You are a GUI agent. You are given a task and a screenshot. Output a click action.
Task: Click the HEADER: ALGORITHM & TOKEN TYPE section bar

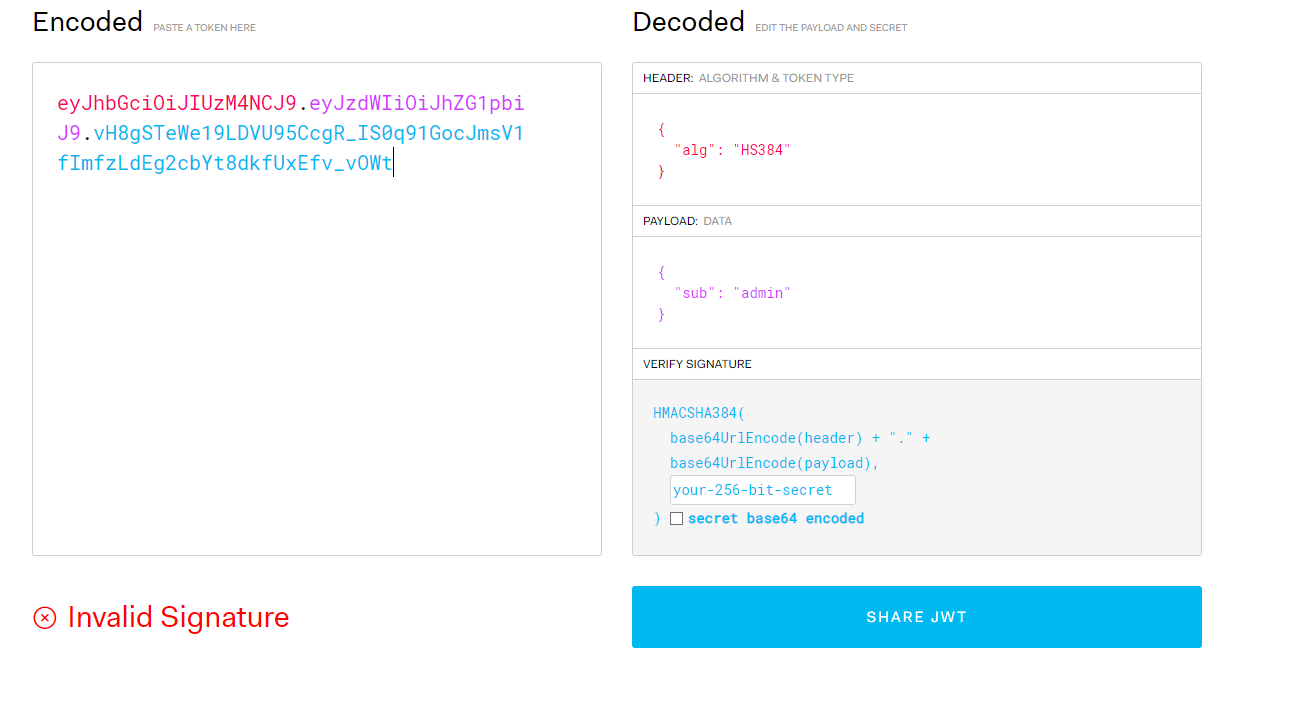click(916, 77)
